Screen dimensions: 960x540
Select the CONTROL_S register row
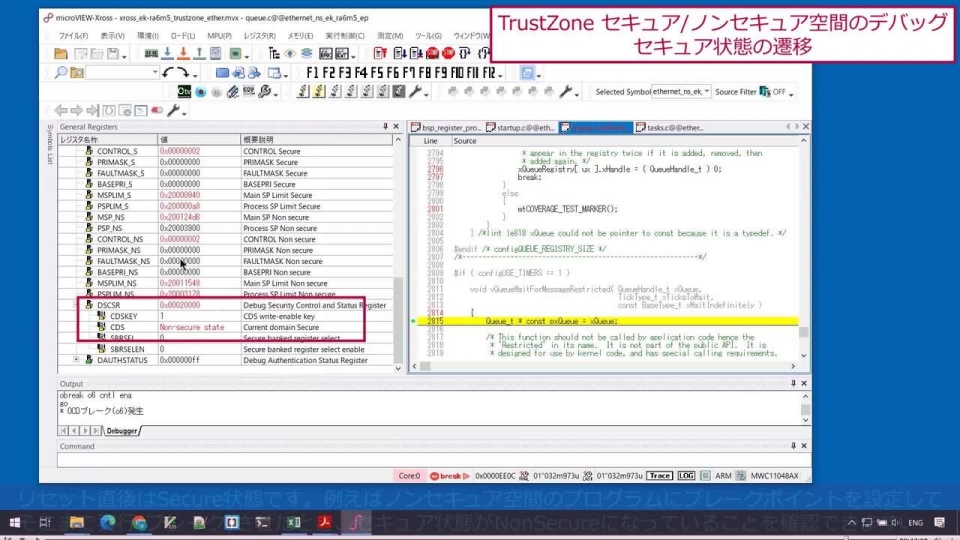coord(225,151)
